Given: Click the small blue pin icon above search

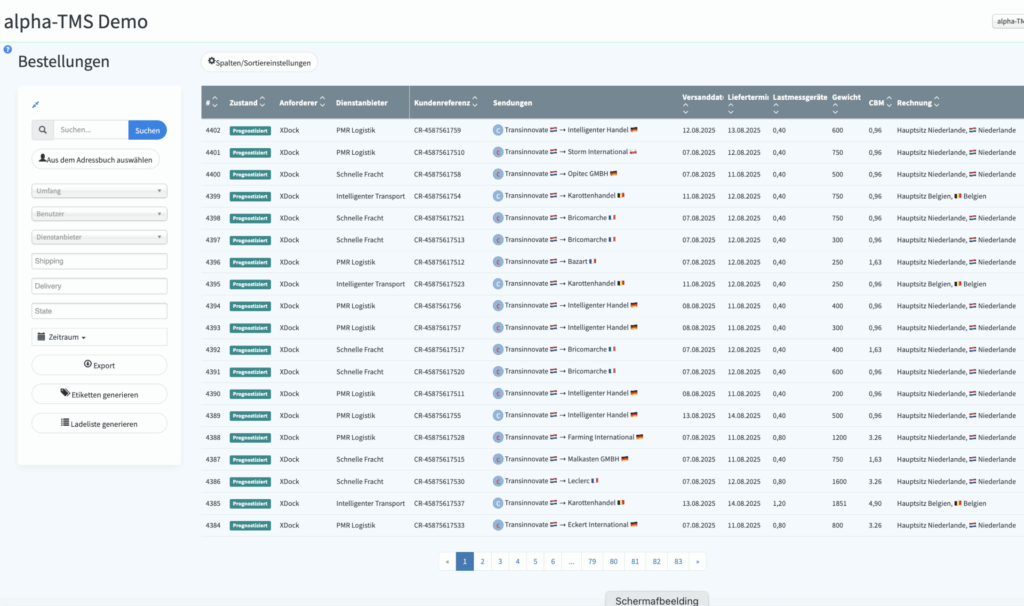Looking at the screenshot, I should coord(36,104).
